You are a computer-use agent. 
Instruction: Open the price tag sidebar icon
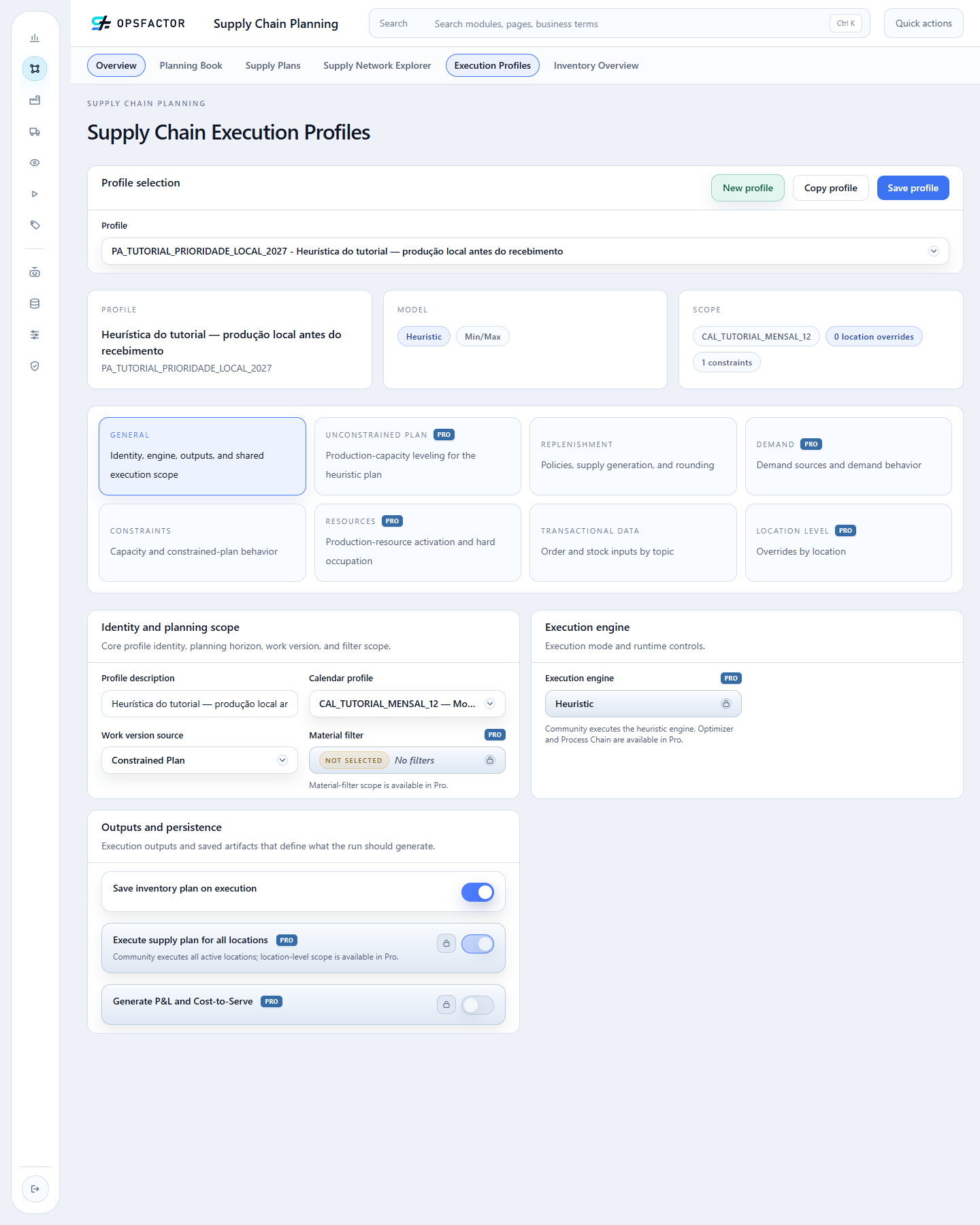[35, 225]
